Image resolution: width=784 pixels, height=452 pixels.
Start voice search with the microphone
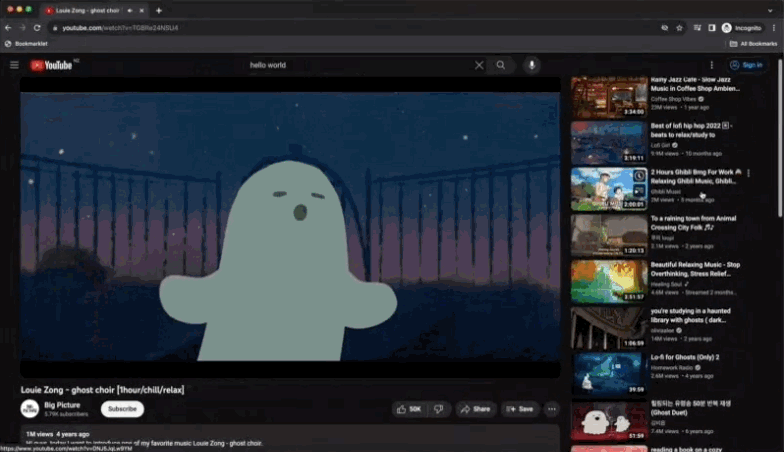click(x=532, y=65)
